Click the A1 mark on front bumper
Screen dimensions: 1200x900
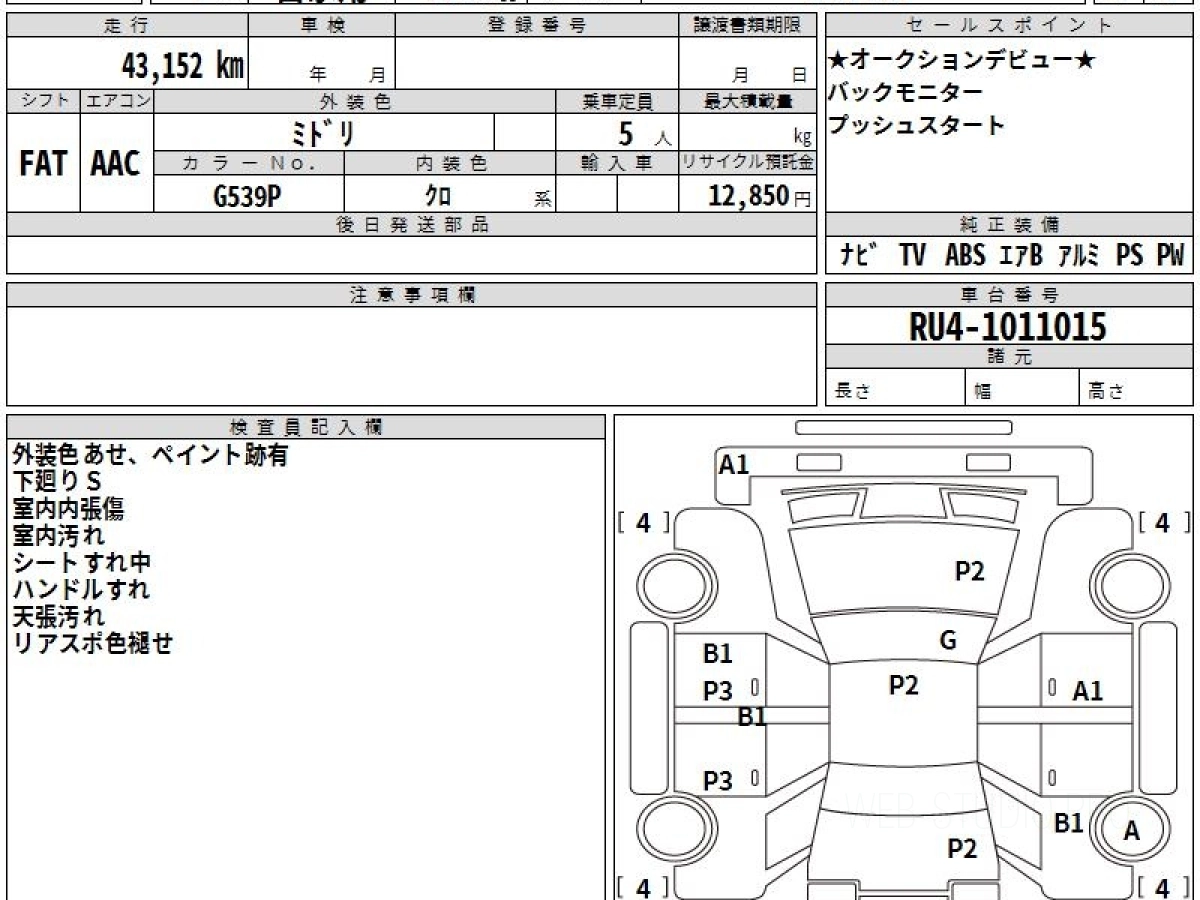(734, 464)
